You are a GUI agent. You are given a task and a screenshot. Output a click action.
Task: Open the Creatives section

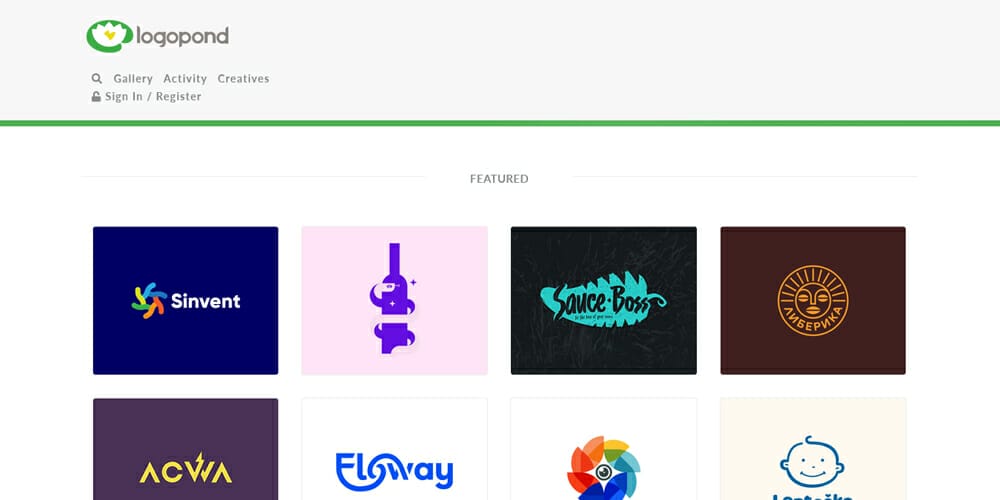tap(243, 78)
